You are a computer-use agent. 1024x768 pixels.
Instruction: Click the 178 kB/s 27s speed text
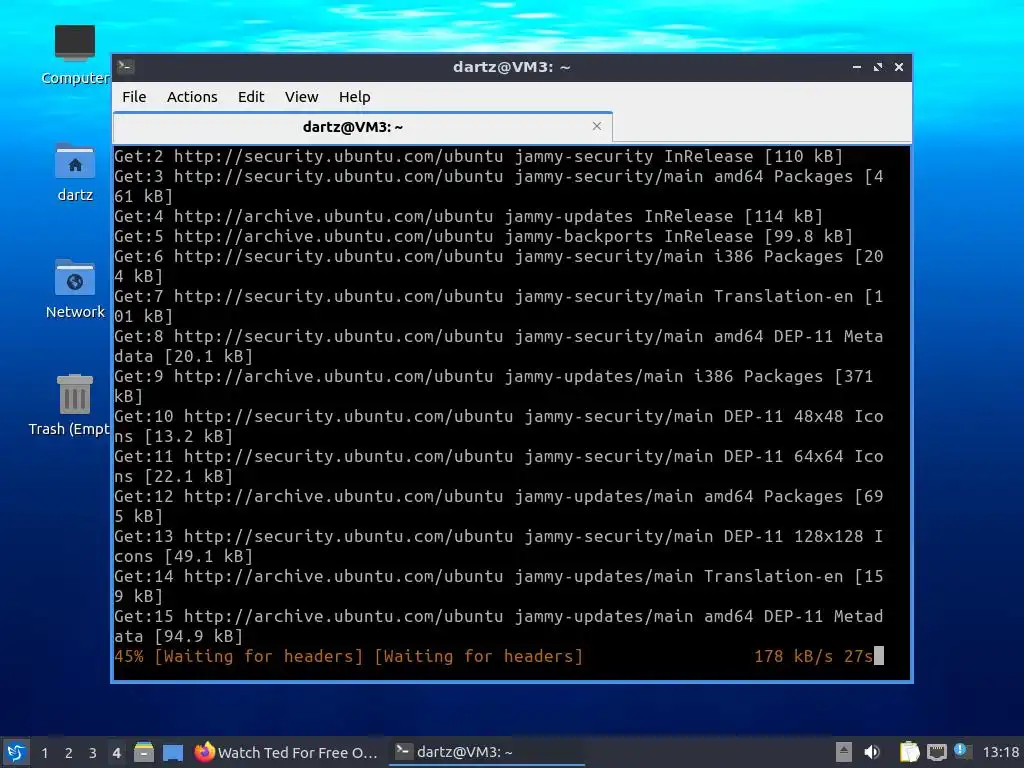coord(813,656)
